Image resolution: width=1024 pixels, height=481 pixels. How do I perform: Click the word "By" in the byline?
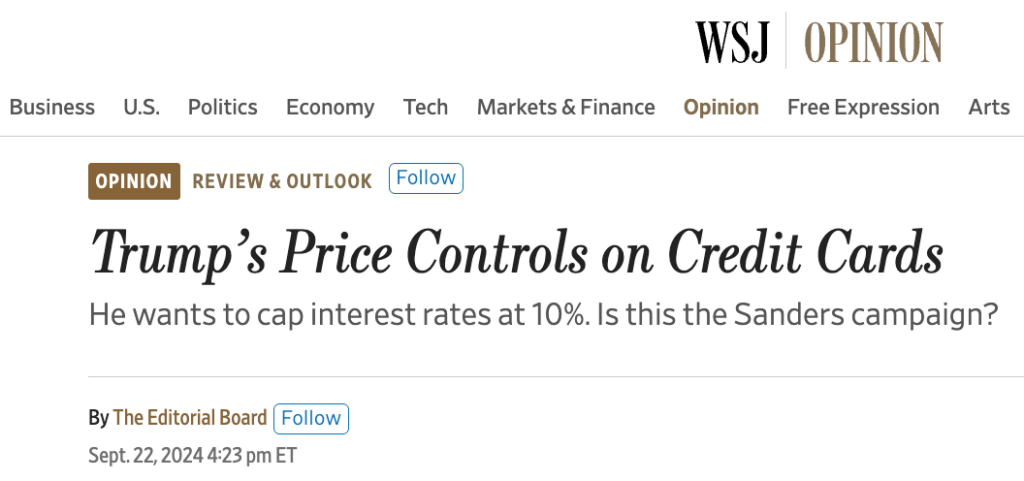point(98,418)
